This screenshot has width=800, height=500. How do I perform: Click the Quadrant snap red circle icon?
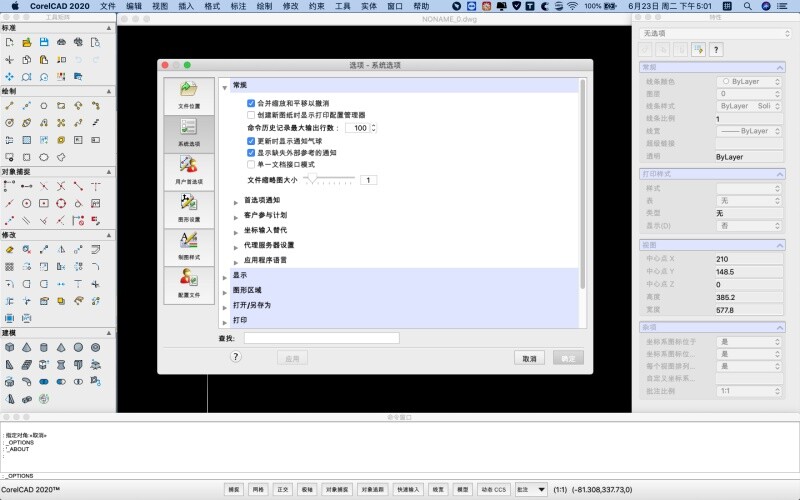coord(61,203)
